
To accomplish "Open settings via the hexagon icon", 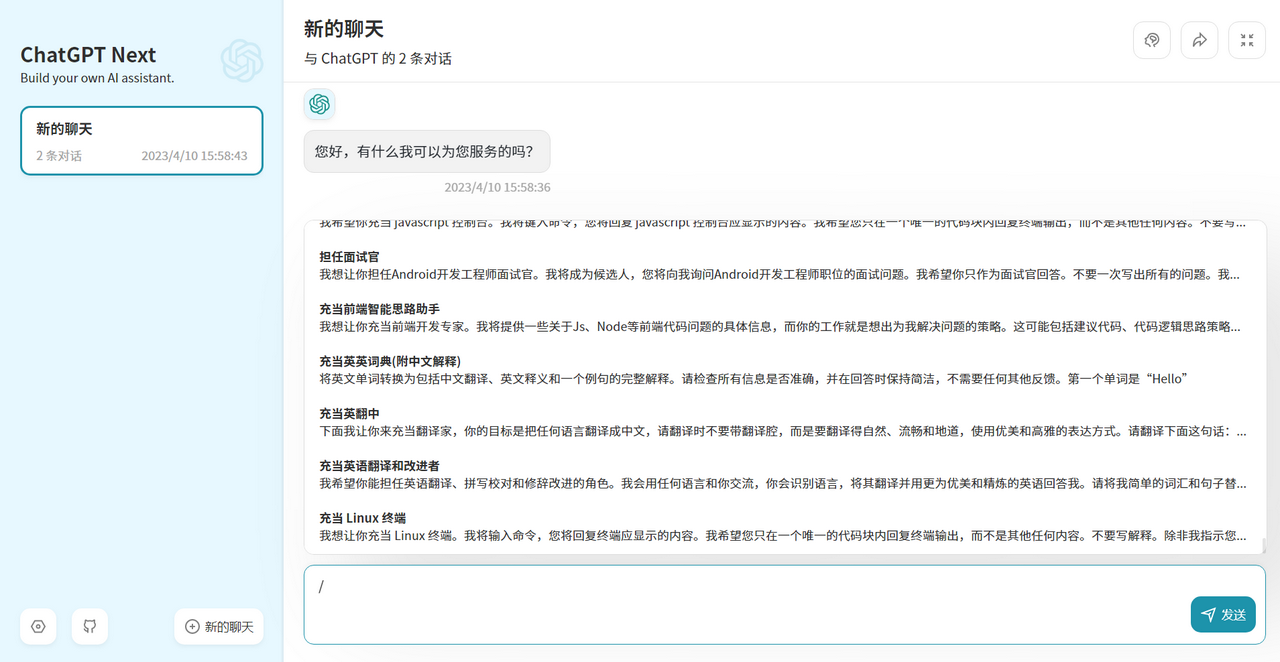I will pyautogui.click(x=38, y=626).
